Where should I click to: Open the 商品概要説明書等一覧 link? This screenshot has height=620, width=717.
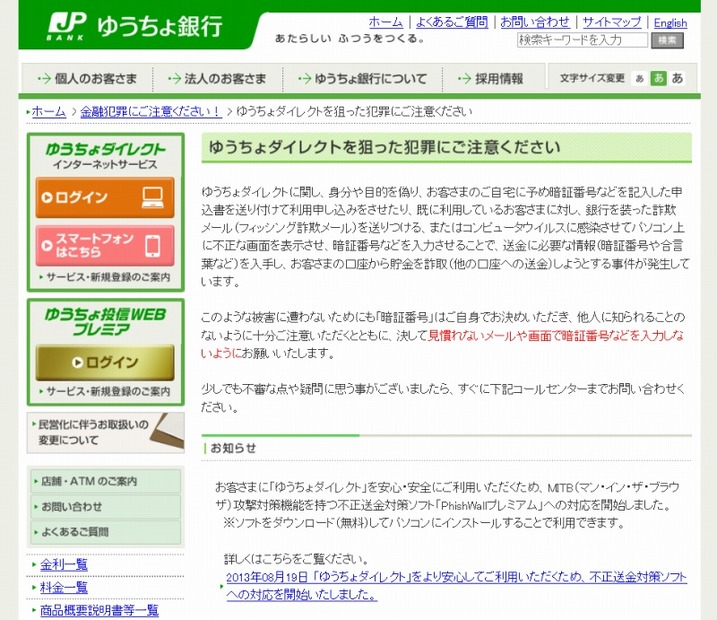99,610
